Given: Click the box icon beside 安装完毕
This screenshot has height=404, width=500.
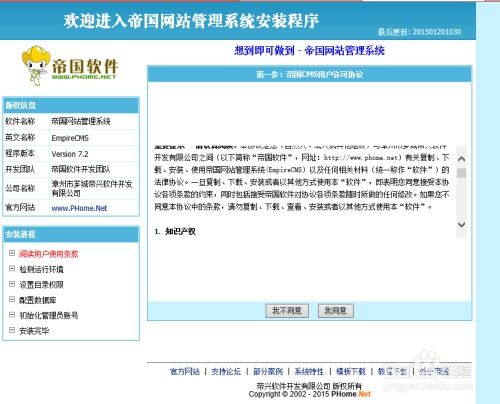Looking at the screenshot, I should pyautogui.click(x=12, y=330).
